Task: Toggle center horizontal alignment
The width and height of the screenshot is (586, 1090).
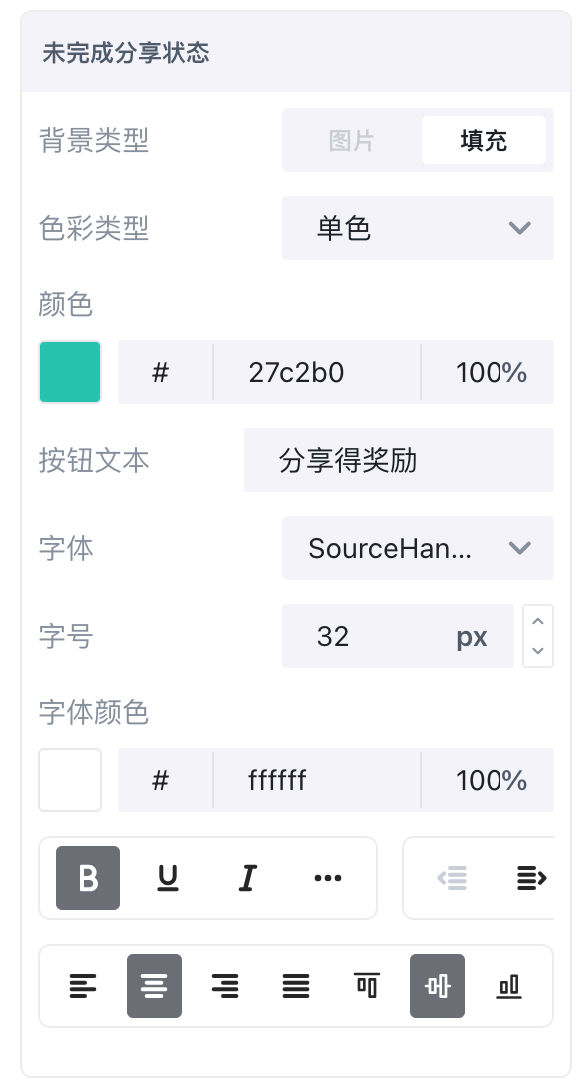Action: tap(154, 986)
